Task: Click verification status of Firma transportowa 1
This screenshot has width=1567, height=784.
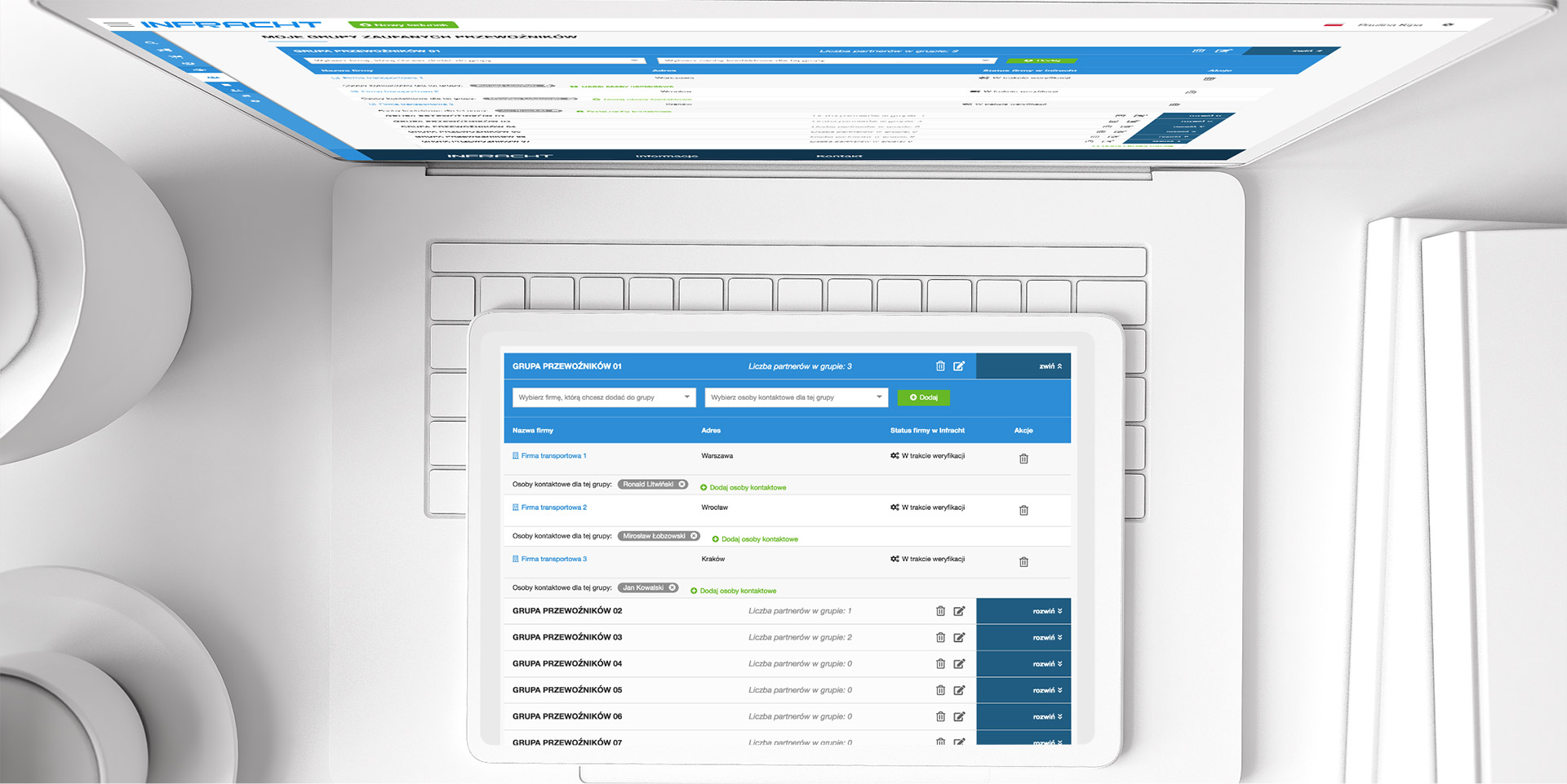Action: coord(928,456)
